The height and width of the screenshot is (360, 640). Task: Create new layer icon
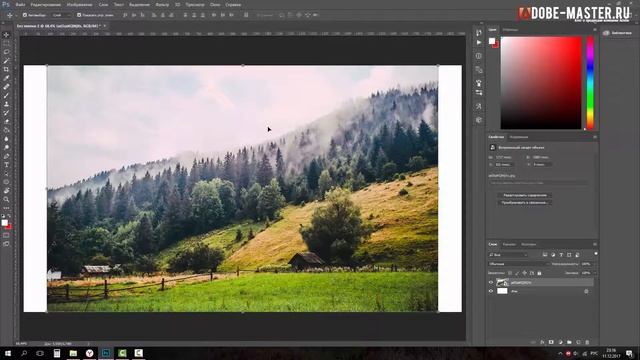[578, 342]
